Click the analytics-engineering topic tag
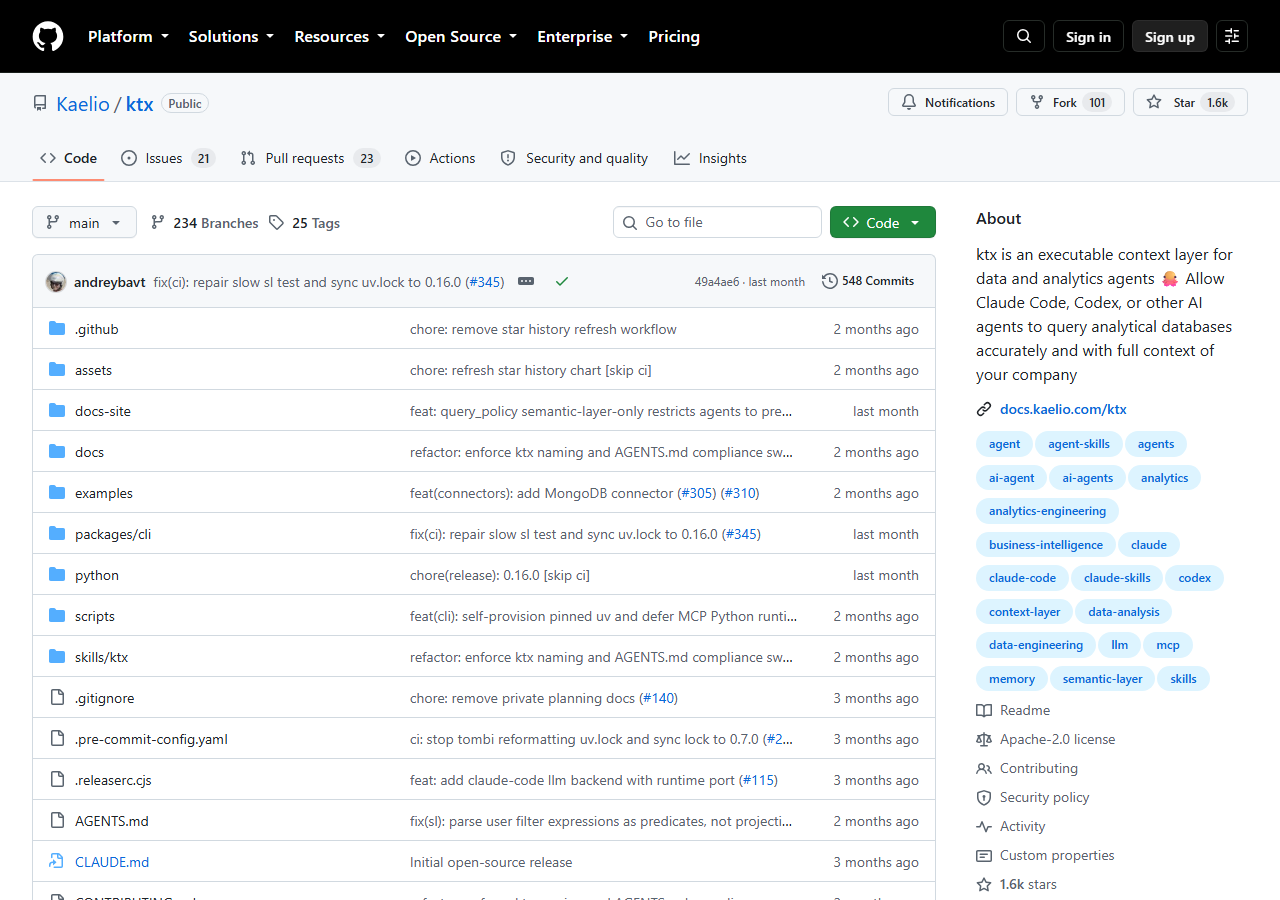The width and height of the screenshot is (1280, 900). (x=1047, y=511)
